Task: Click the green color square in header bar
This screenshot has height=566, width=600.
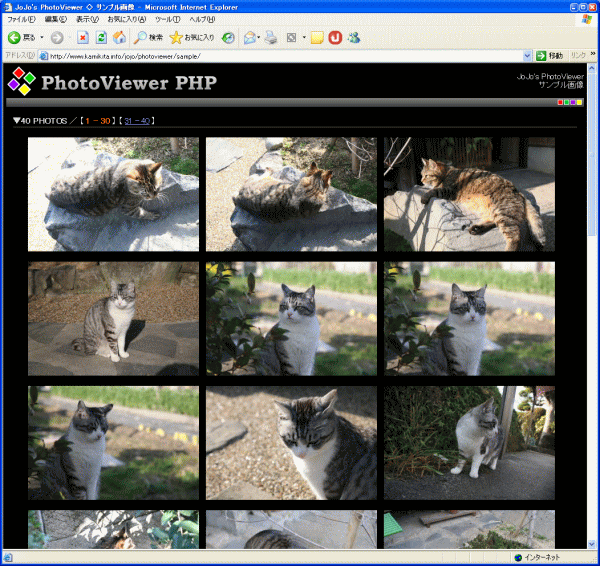Action: click(566, 102)
